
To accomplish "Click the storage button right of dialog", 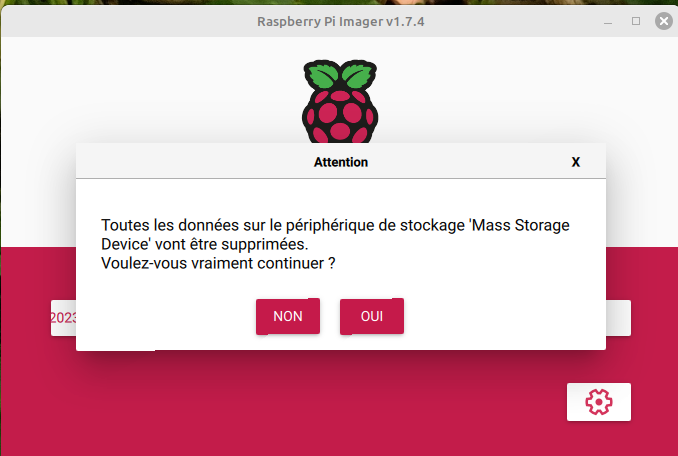I will (618, 318).
